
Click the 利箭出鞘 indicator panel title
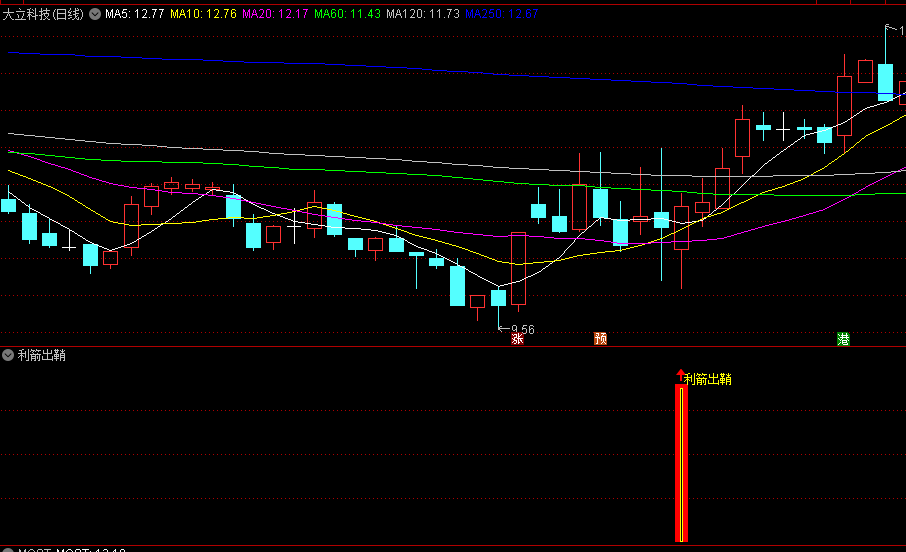42,355
